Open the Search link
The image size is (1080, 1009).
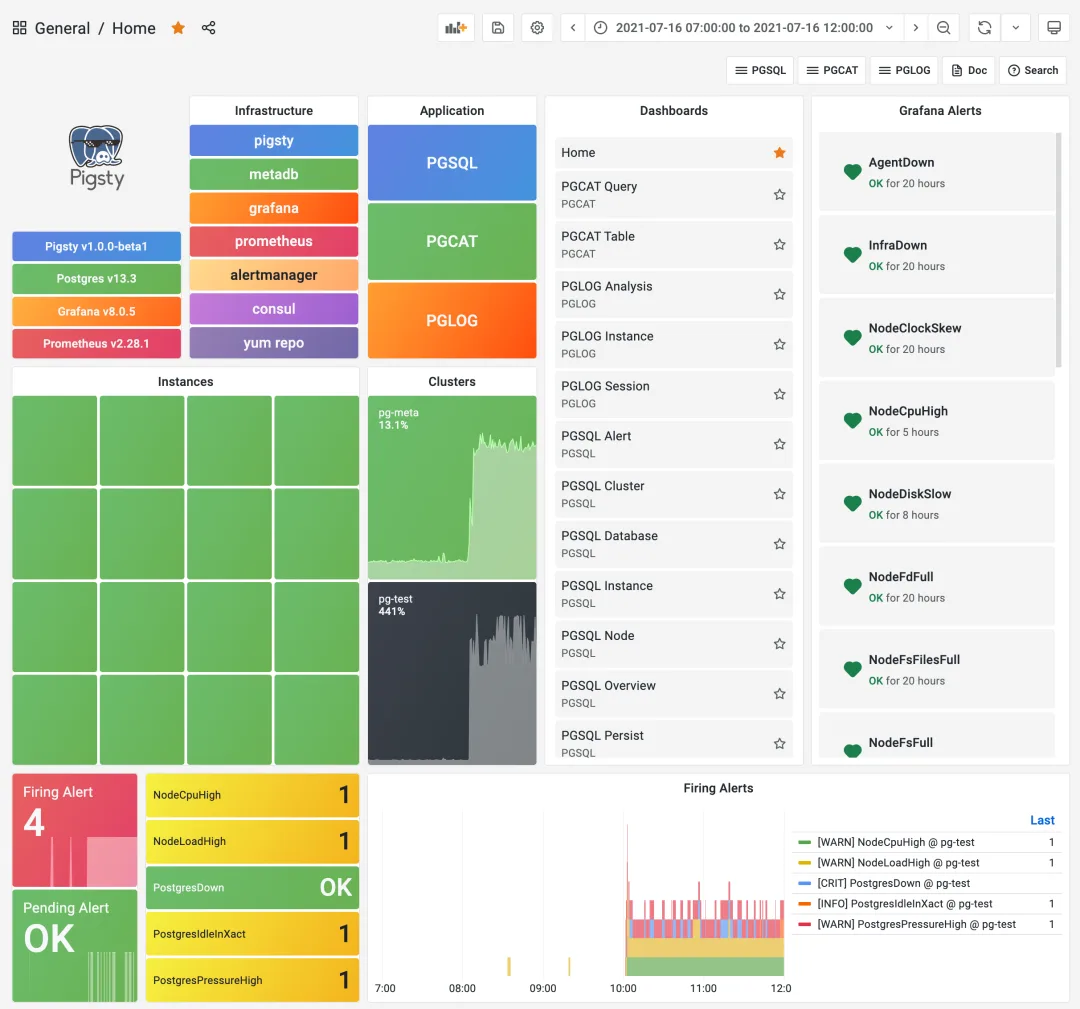pyautogui.click(x=1032, y=70)
